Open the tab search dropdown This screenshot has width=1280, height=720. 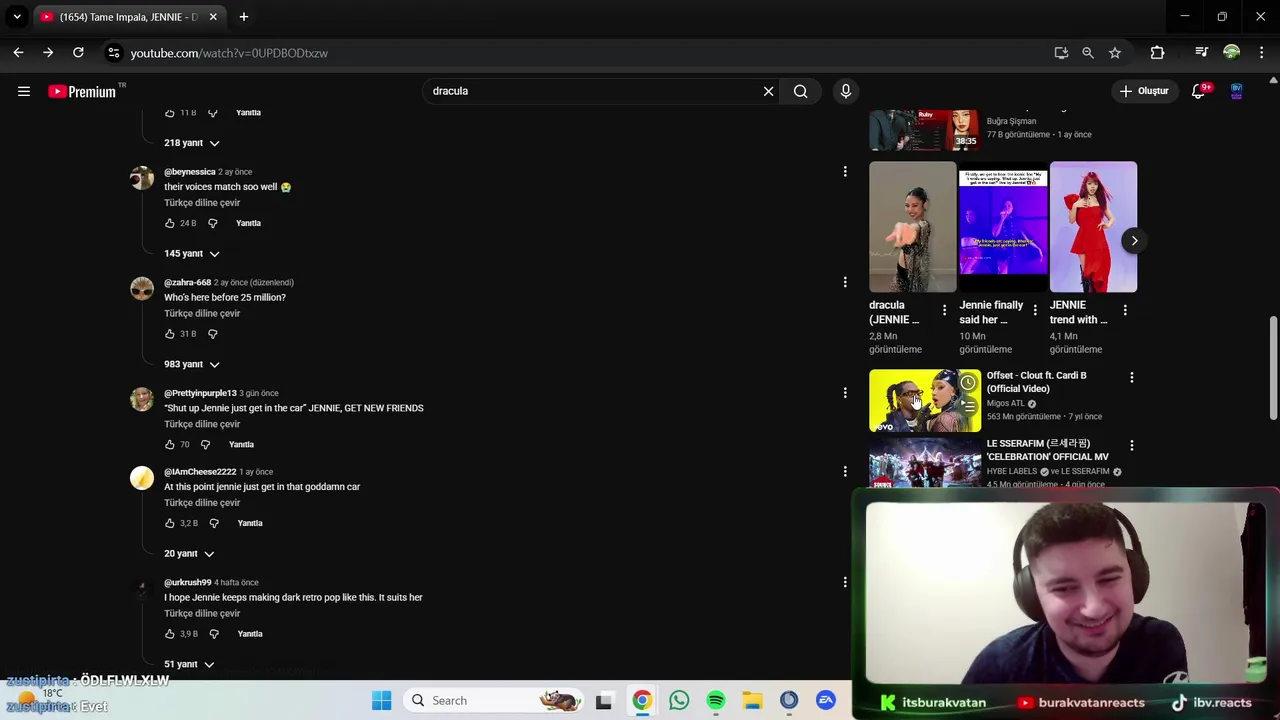pos(17,17)
